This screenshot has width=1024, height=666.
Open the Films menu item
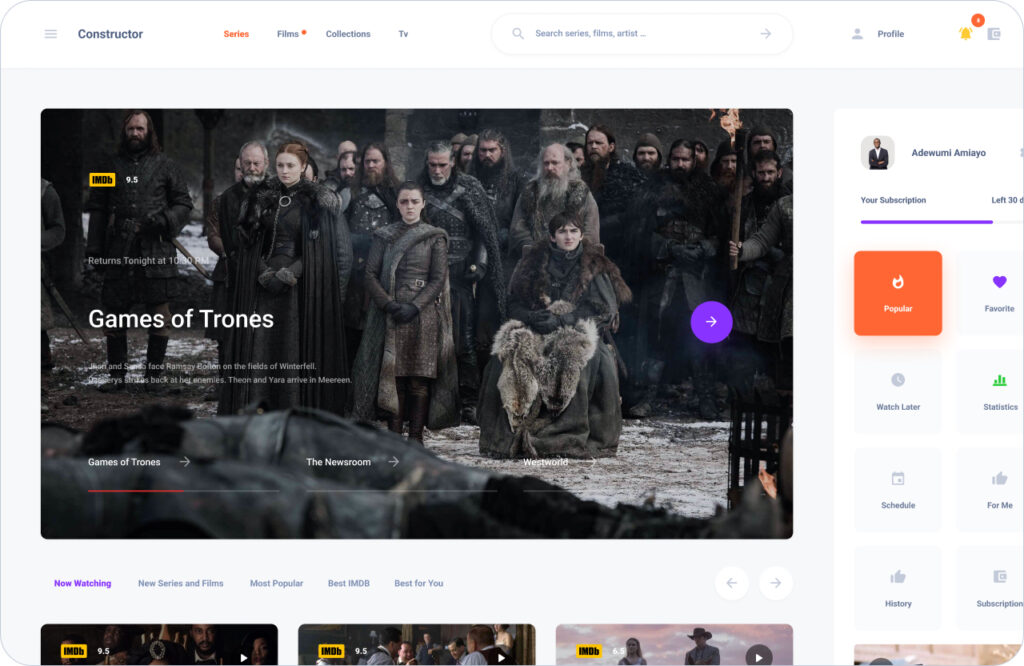point(288,34)
